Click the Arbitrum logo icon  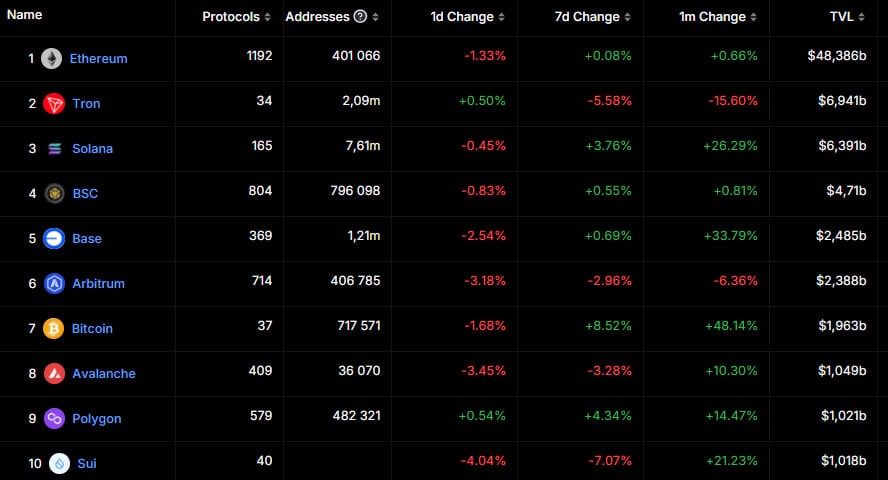point(54,283)
